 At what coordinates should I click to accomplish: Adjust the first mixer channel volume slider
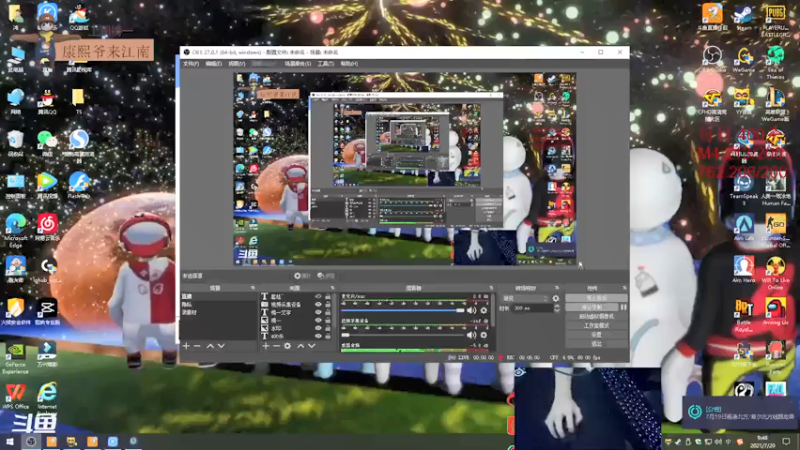coord(403,310)
